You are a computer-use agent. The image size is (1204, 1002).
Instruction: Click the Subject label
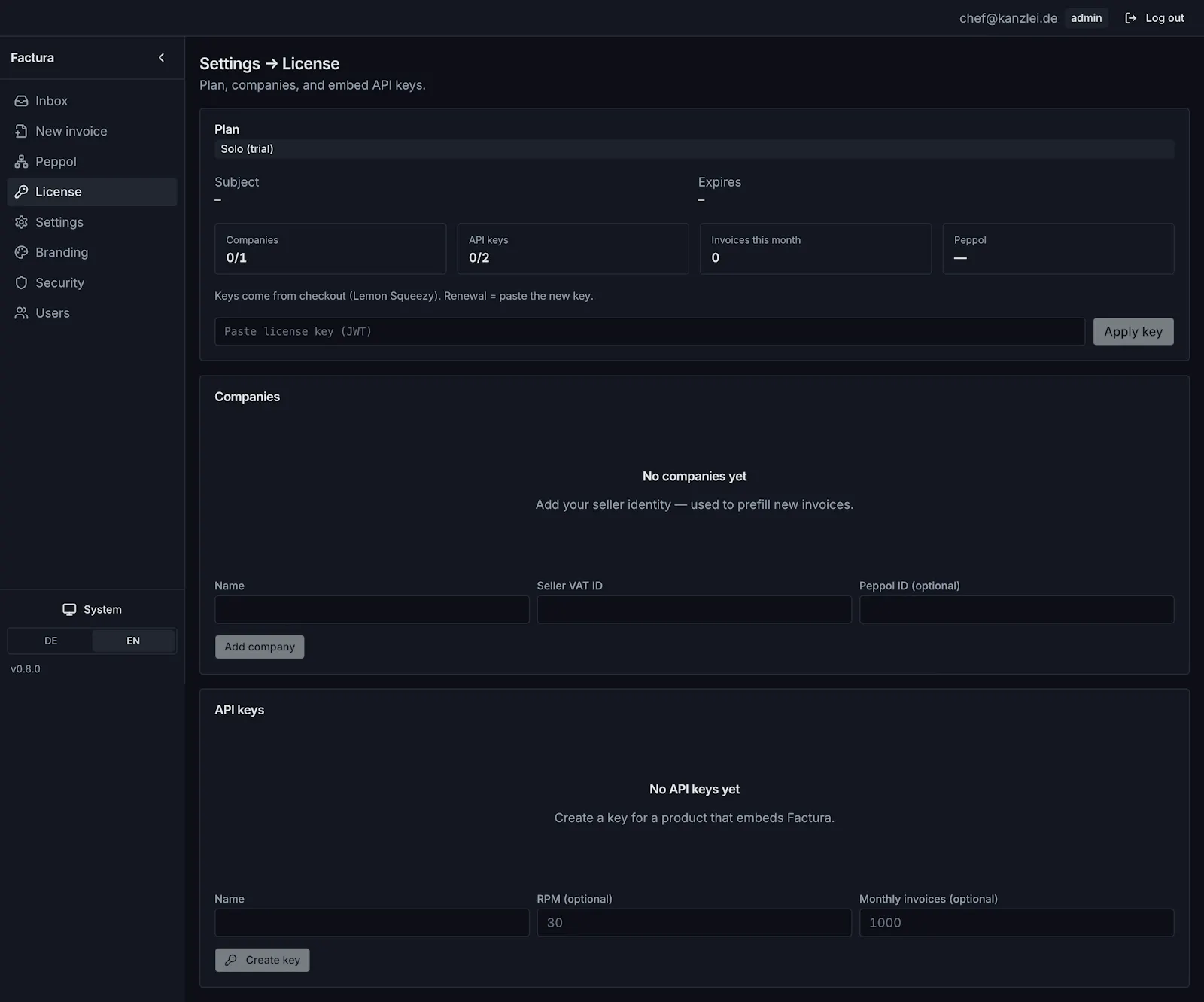pos(236,182)
